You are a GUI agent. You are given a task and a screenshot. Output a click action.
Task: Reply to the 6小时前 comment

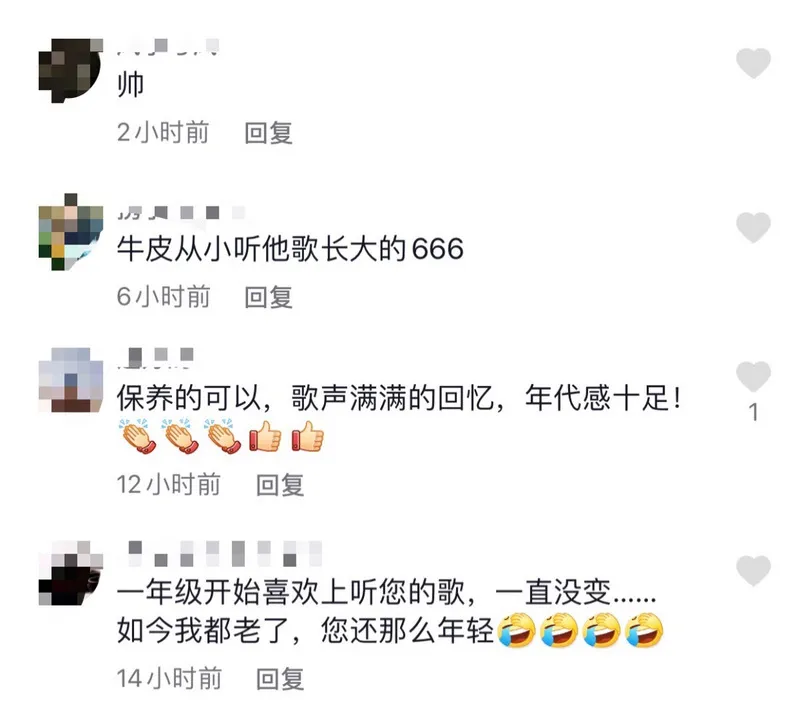268,297
